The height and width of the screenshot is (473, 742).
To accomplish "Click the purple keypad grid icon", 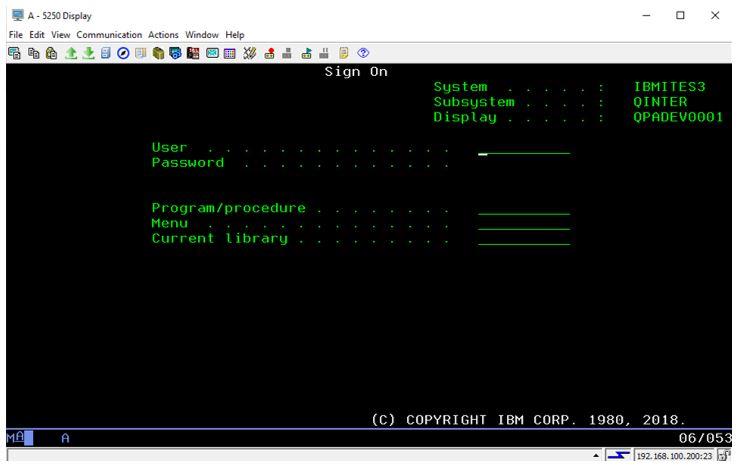I will pyautogui.click(x=230, y=53).
